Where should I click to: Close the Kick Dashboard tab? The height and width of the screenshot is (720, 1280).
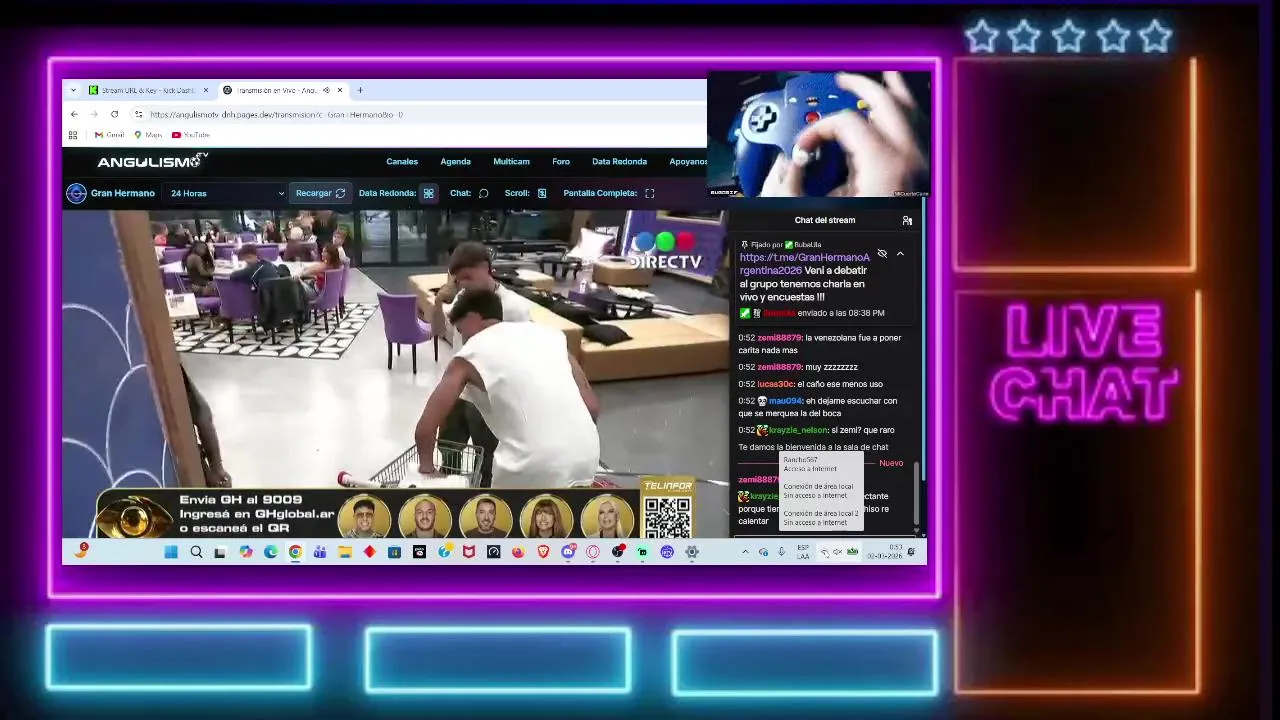pyautogui.click(x=206, y=90)
